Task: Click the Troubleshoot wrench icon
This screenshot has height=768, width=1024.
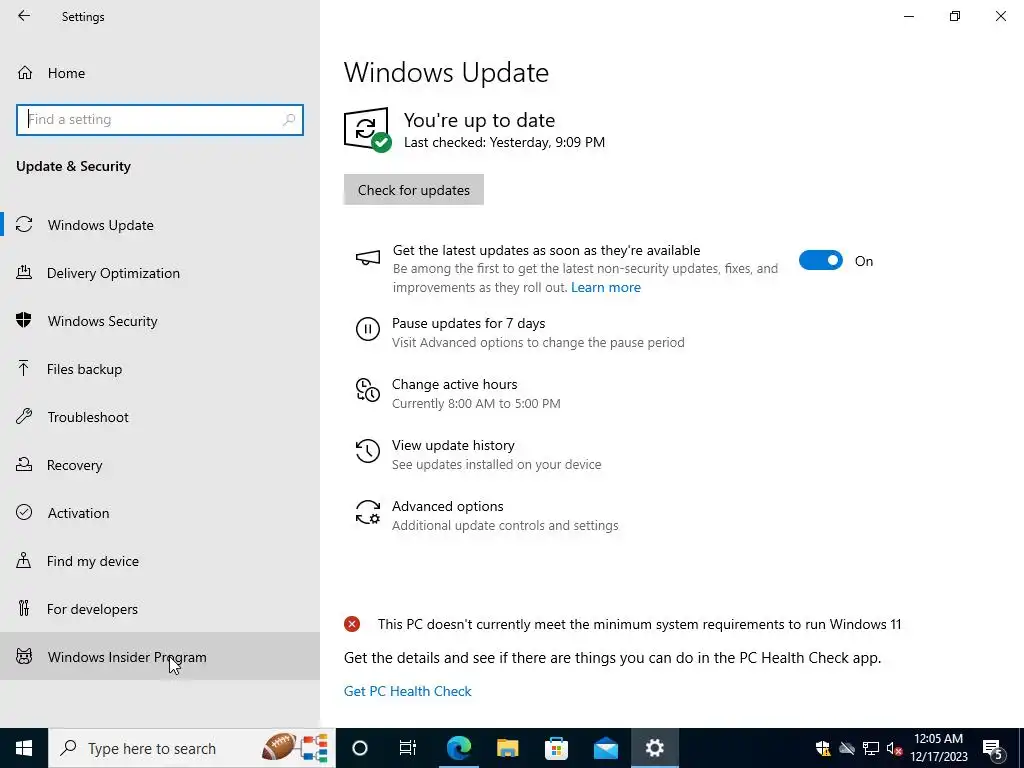Action: 24,416
